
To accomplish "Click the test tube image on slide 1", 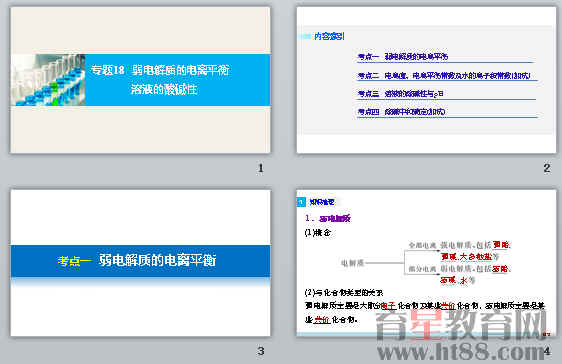I will click(x=48, y=80).
